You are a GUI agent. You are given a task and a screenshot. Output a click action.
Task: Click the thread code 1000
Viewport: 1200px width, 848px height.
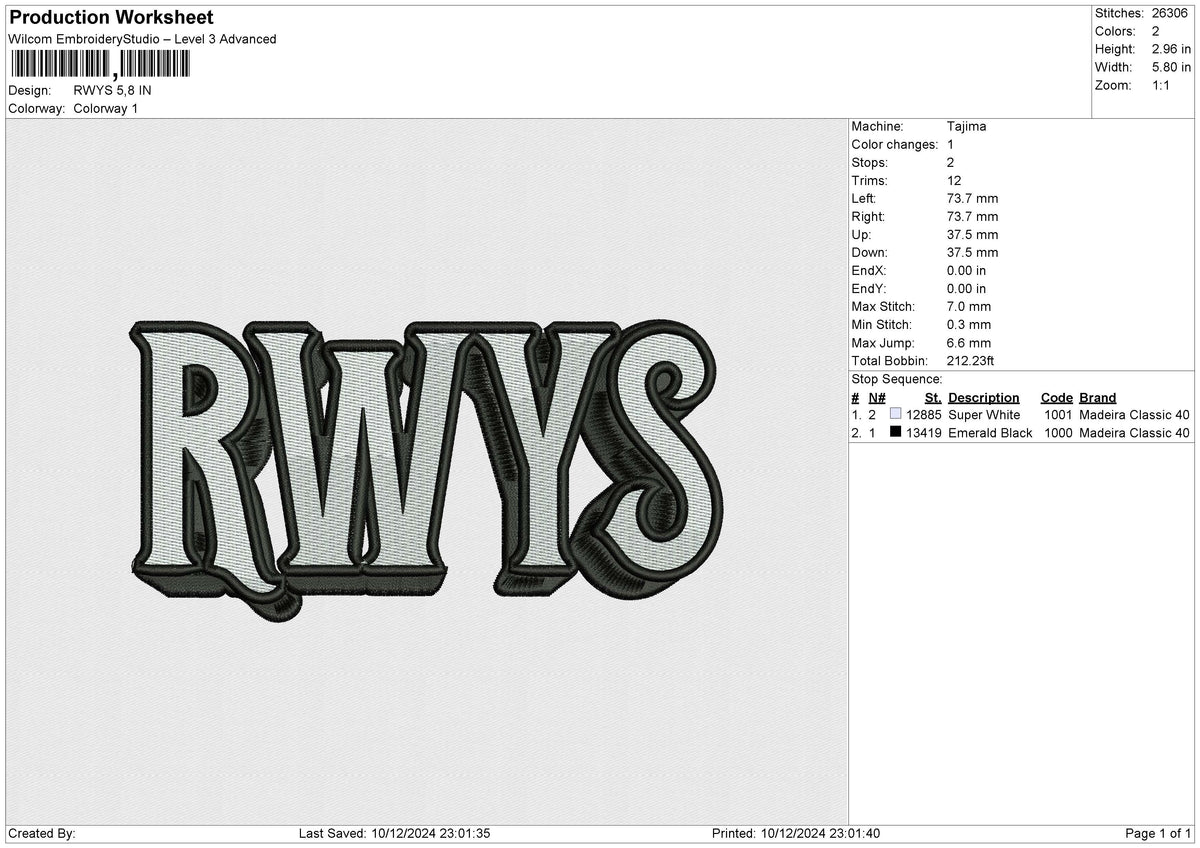point(1058,432)
